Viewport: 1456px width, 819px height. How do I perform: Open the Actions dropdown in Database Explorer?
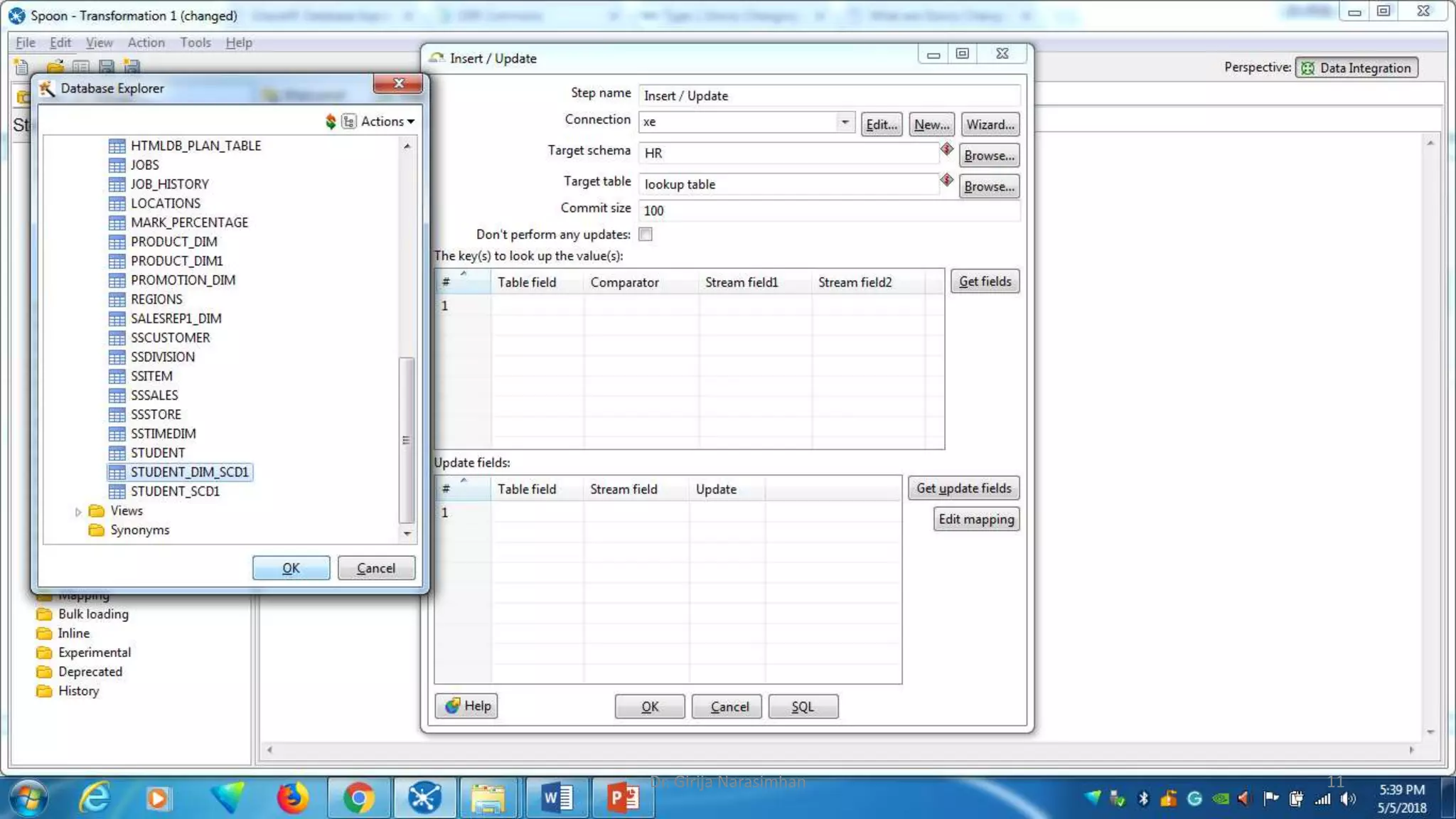pyautogui.click(x=387, y=122)
